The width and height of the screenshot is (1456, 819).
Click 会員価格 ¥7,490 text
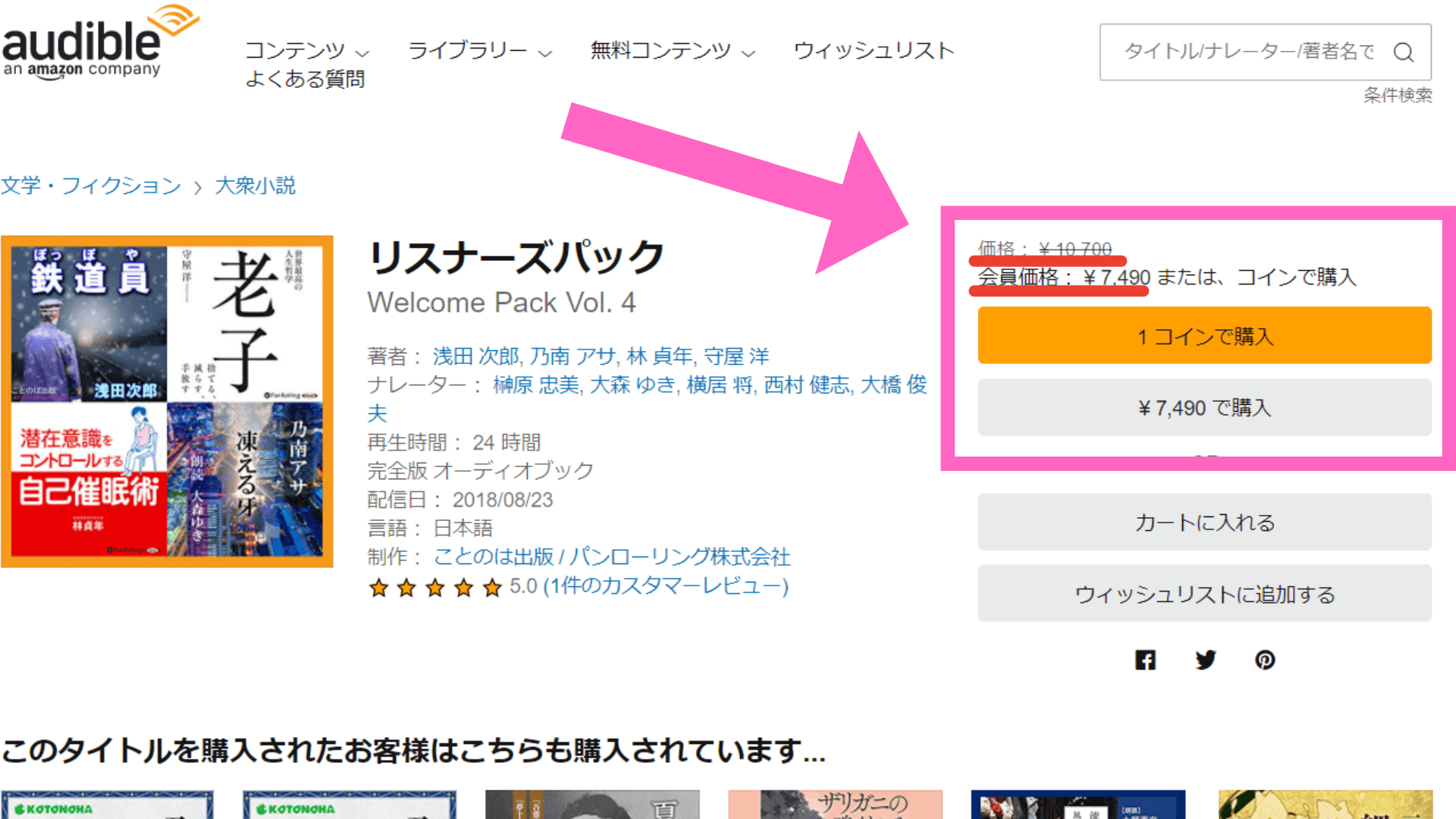coord(1064,278)
